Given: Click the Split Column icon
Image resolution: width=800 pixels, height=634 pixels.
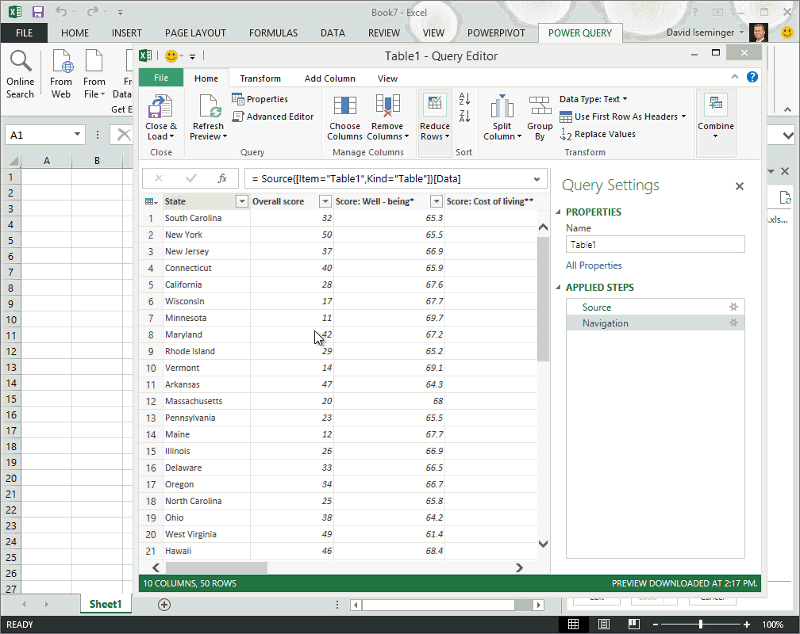Looking at the screenshot, I should point(502,106).
